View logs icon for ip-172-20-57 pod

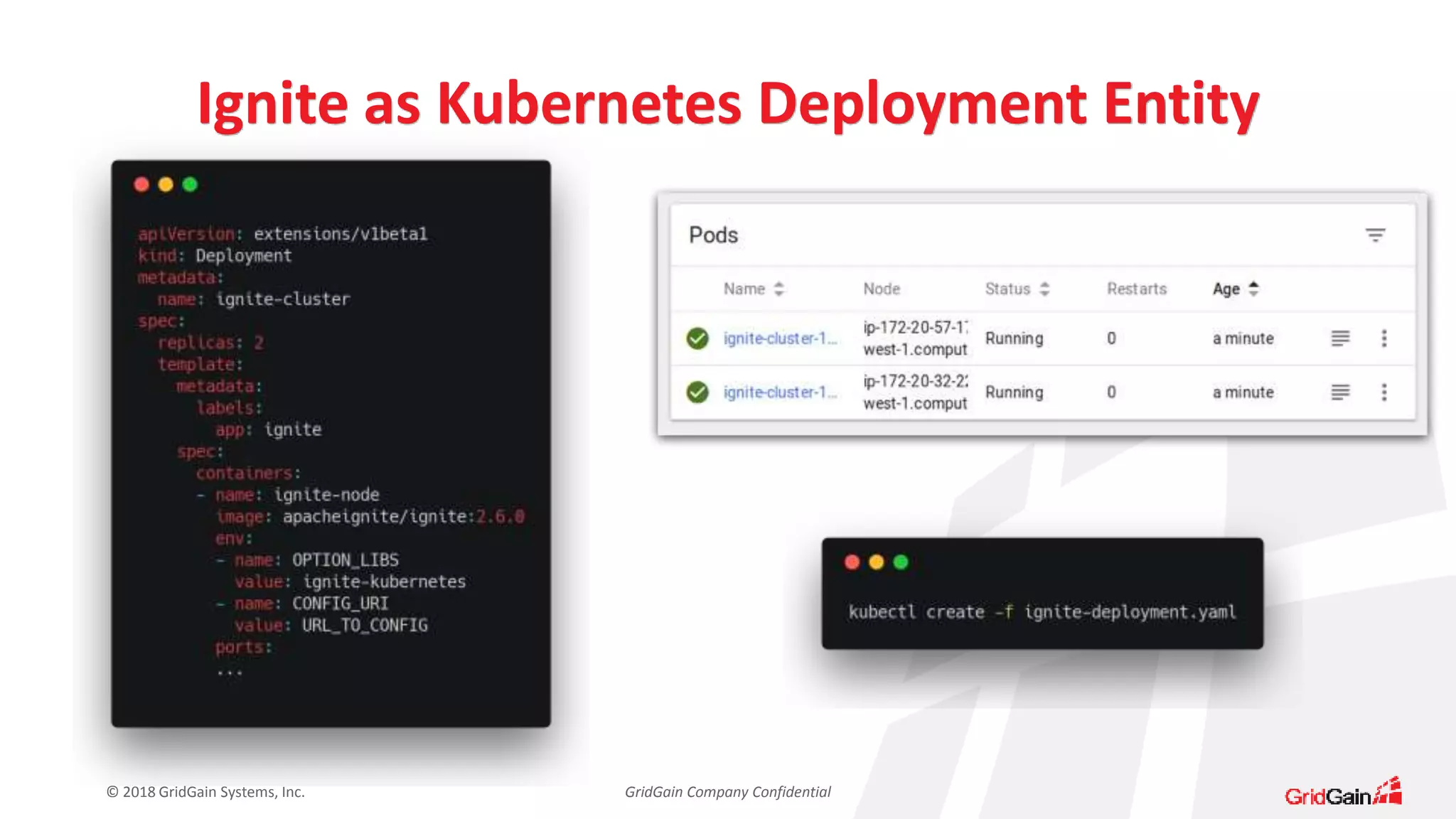pos(1340,338)
